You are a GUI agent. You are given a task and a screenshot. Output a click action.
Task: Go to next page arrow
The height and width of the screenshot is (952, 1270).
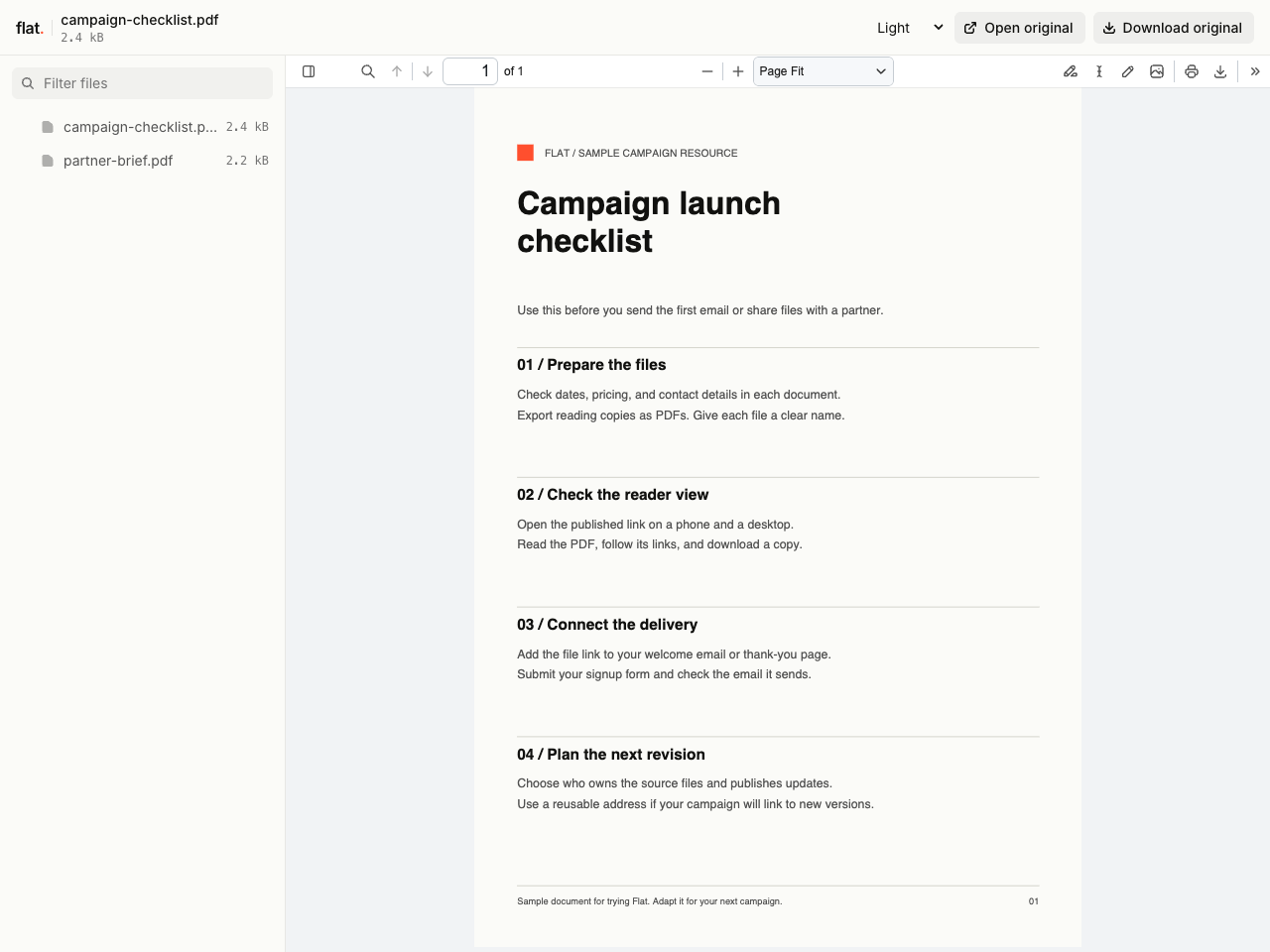428,71
